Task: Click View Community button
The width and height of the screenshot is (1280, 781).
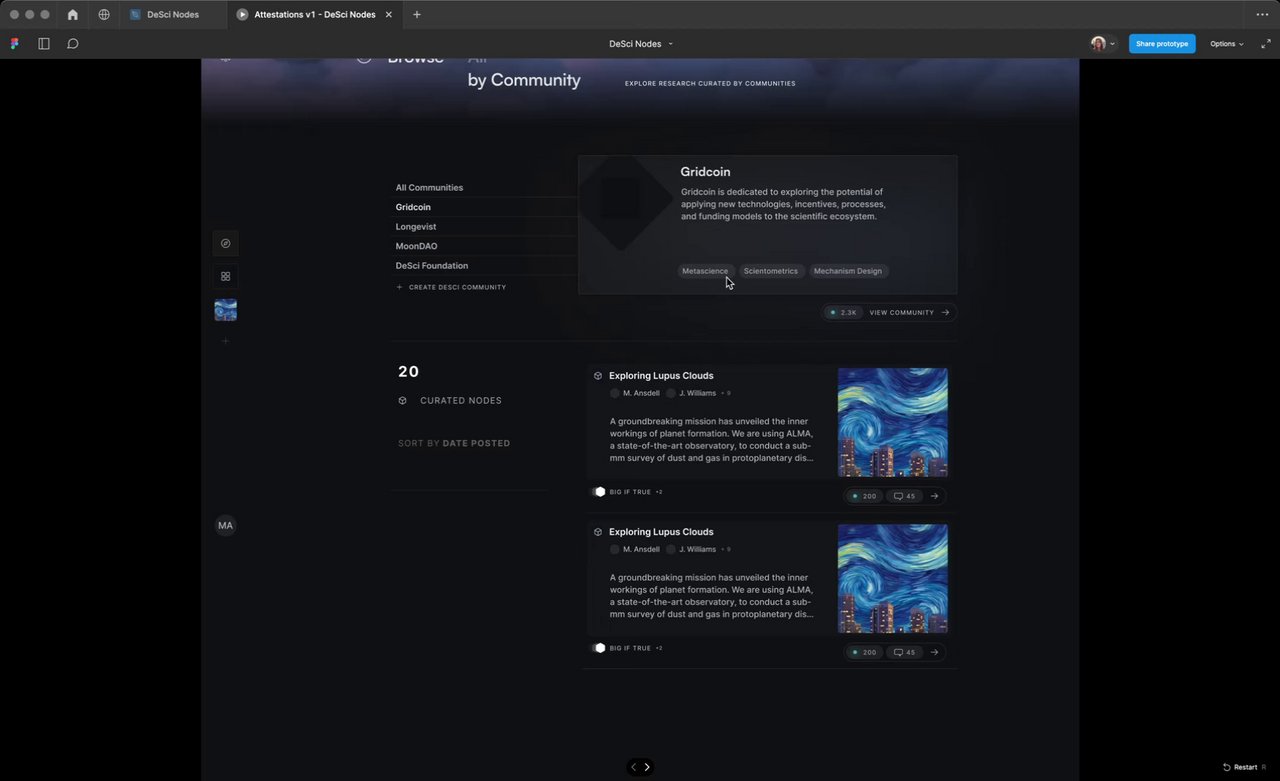Action: [x=909, y=313]
